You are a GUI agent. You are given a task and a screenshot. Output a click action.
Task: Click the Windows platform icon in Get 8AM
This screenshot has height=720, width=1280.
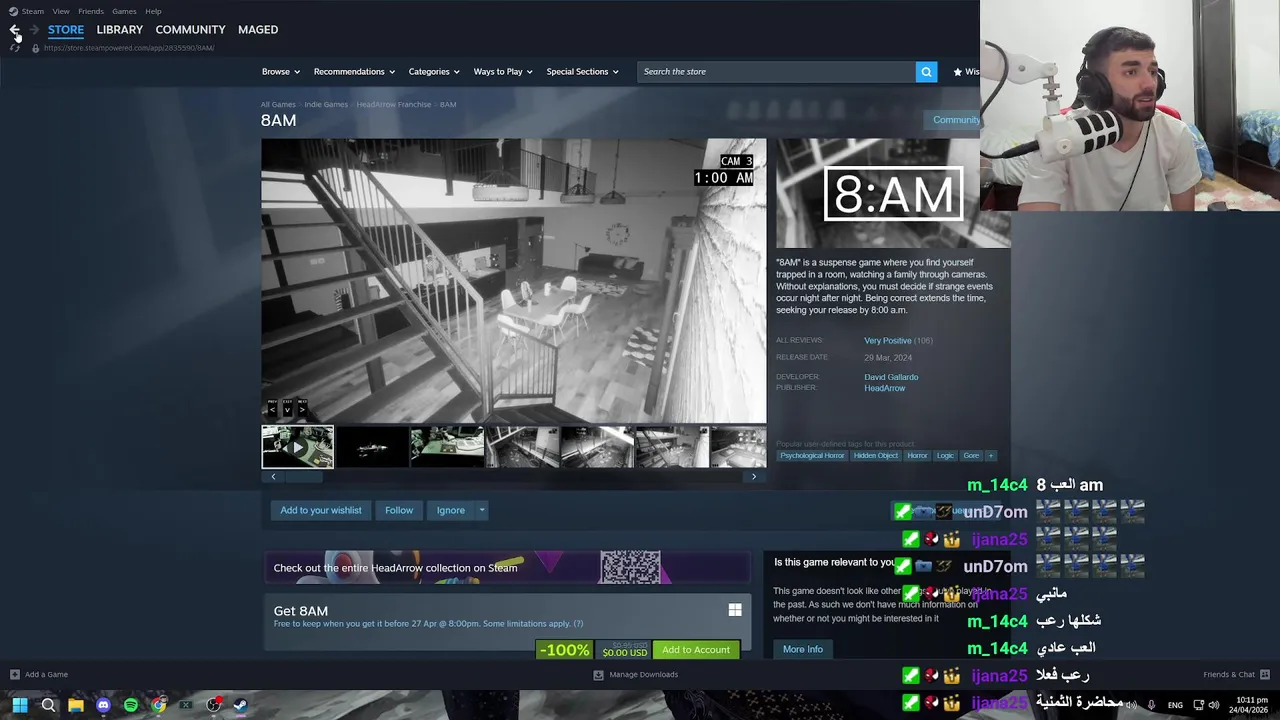pyautogui.click(x=735, y=610)
